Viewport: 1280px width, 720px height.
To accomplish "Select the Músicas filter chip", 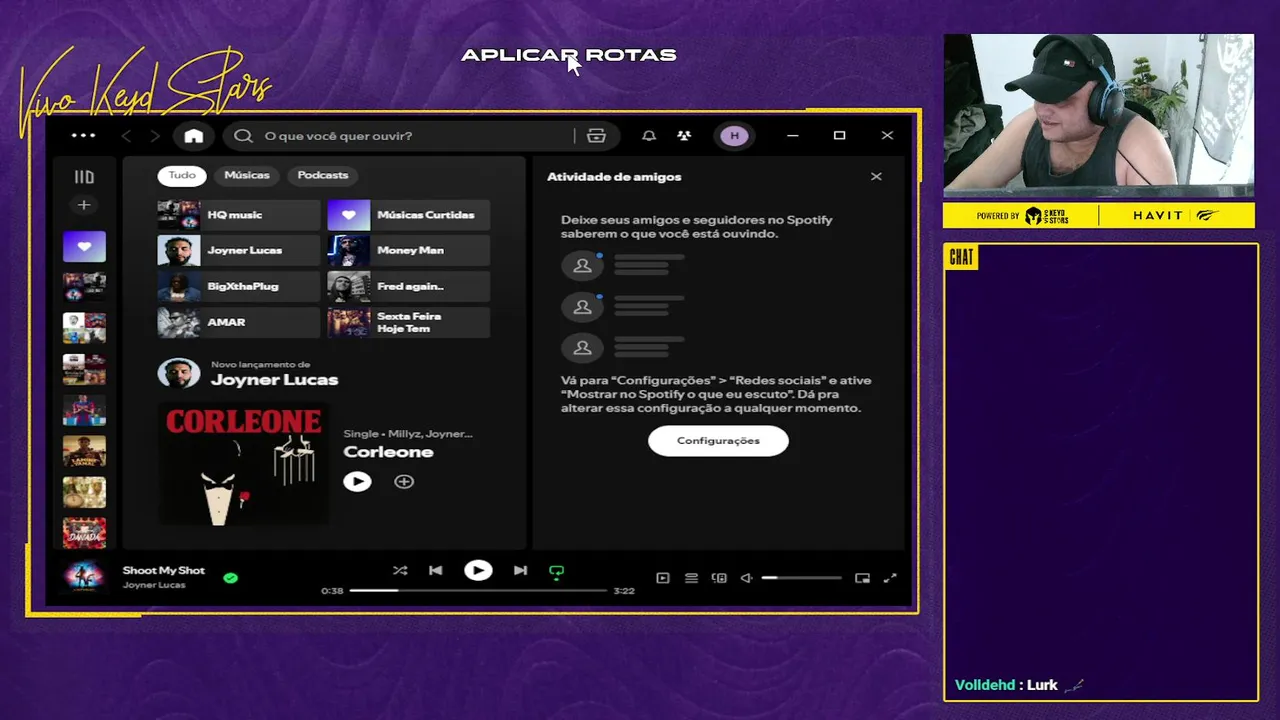I will (x=247, y=175).
